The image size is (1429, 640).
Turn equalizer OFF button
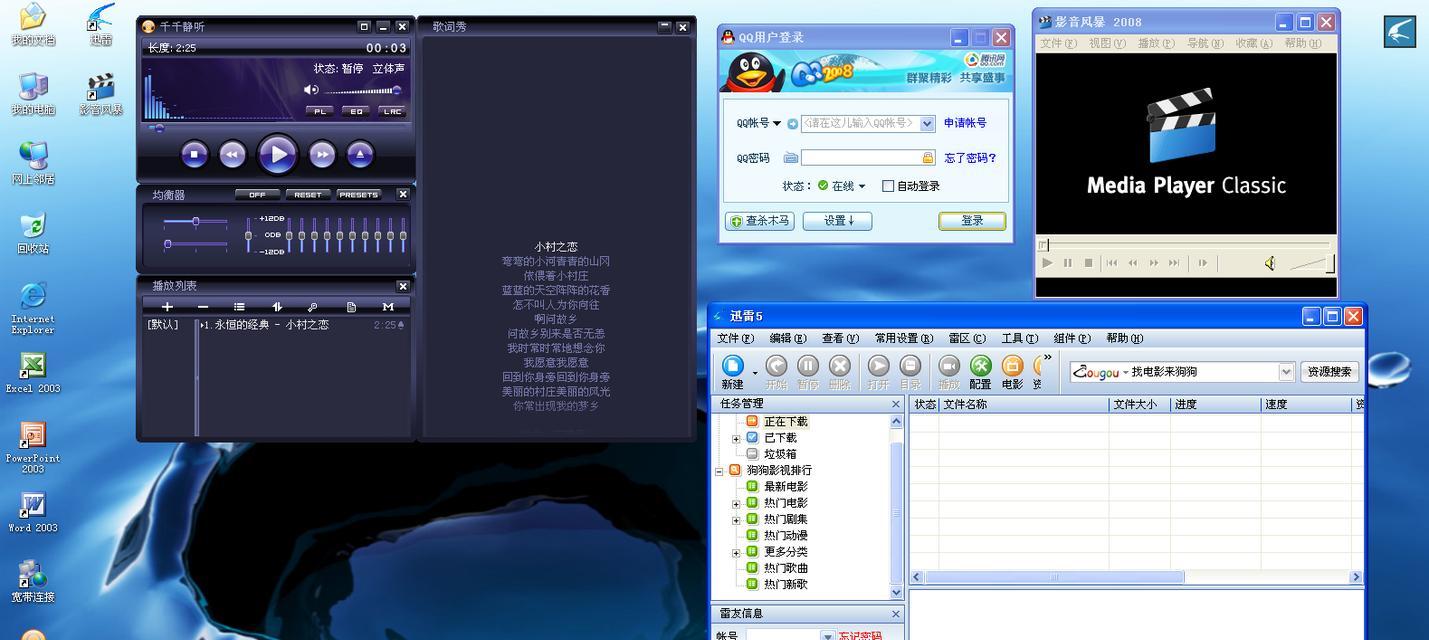pos(257,195)
